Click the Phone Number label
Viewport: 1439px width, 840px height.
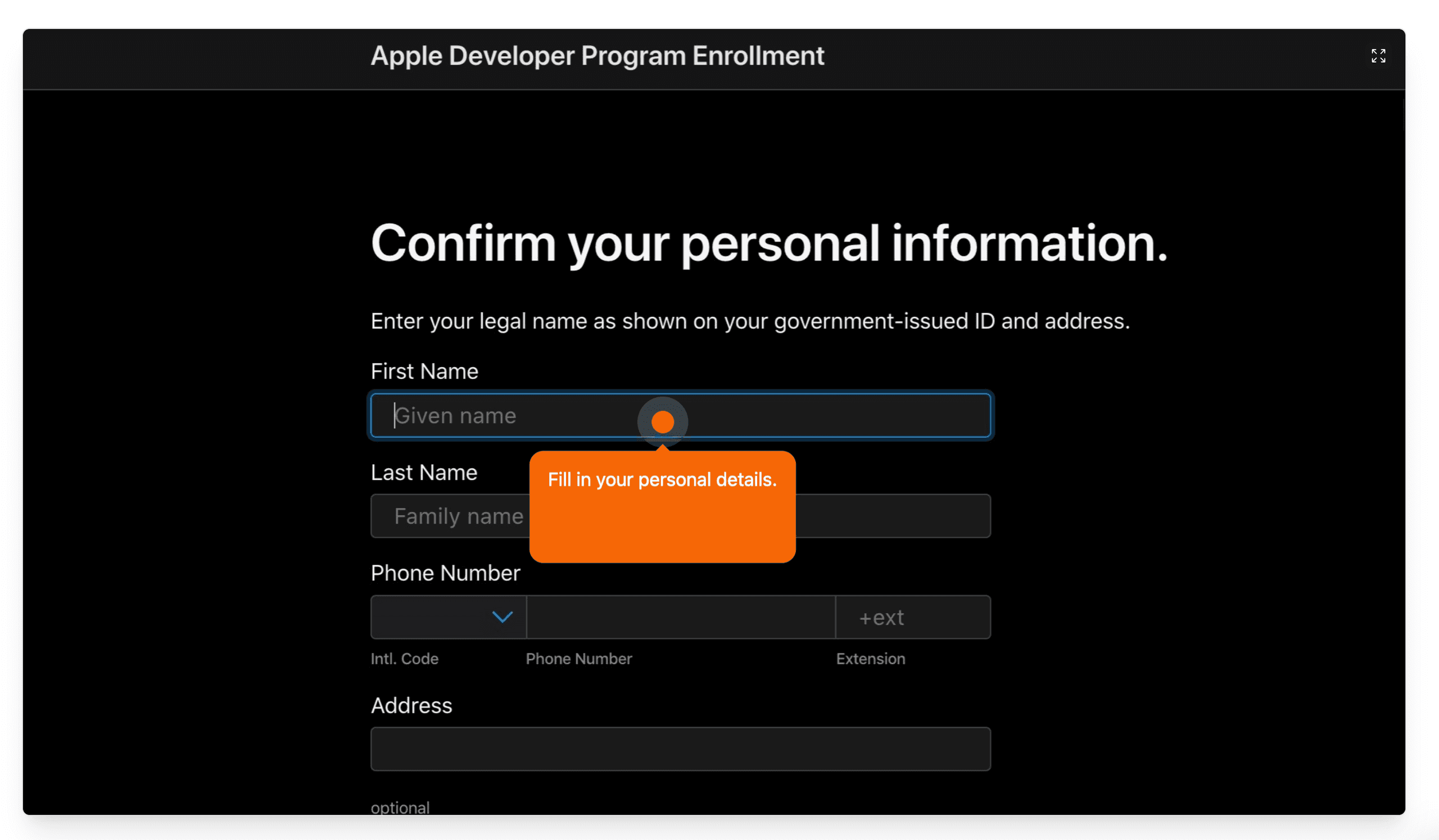click(x=445, y=573)
